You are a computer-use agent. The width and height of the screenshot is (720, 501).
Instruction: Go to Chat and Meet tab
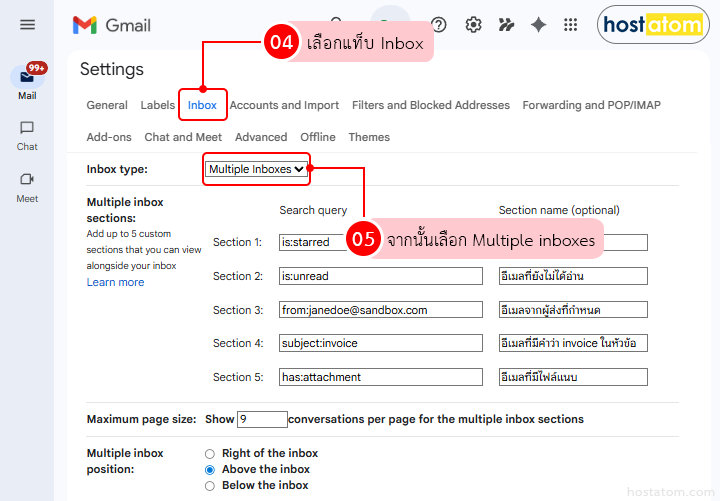coord(183,137)
